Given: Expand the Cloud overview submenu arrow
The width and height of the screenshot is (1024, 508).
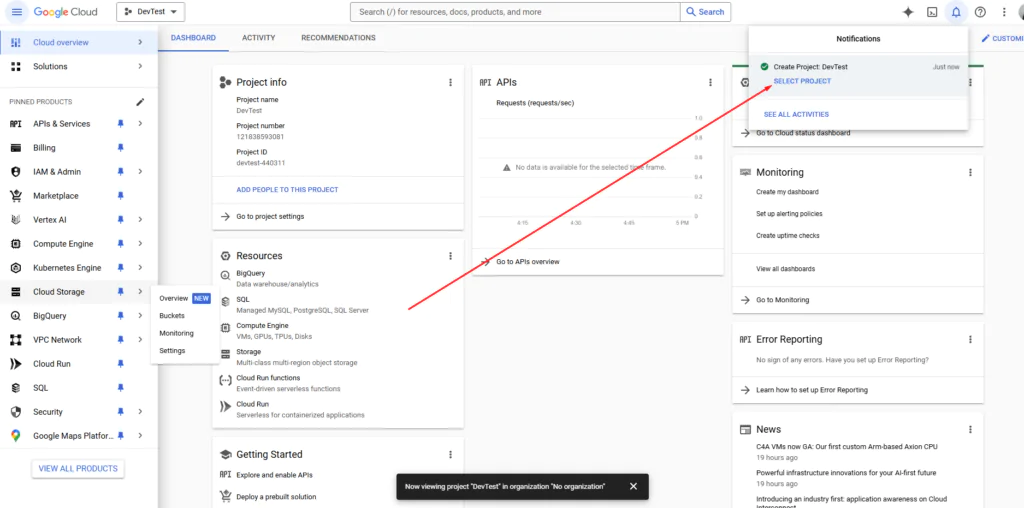Looking at the screenshot, I should coord(140,42).
